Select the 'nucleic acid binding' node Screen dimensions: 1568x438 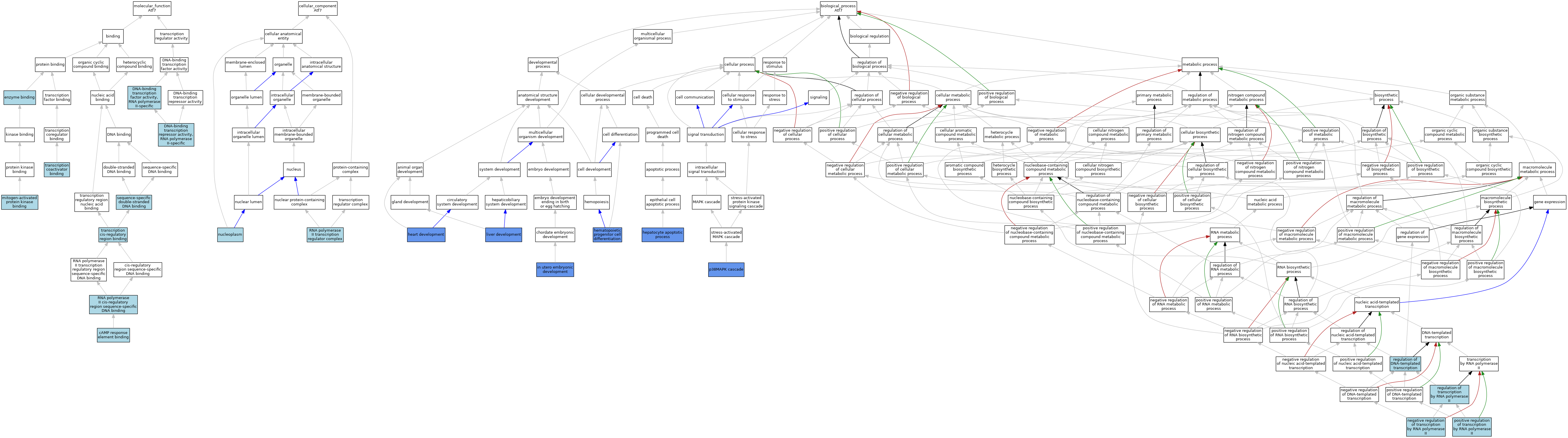pyautogui.click(x=102, y=97)
